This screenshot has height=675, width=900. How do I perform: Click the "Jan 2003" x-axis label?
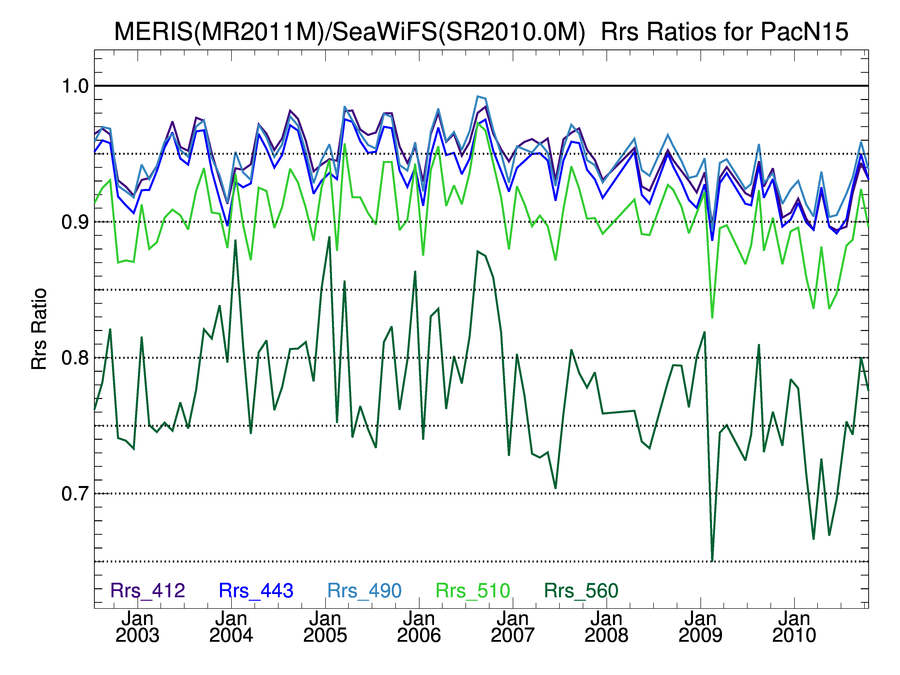[x=137, y=627]
